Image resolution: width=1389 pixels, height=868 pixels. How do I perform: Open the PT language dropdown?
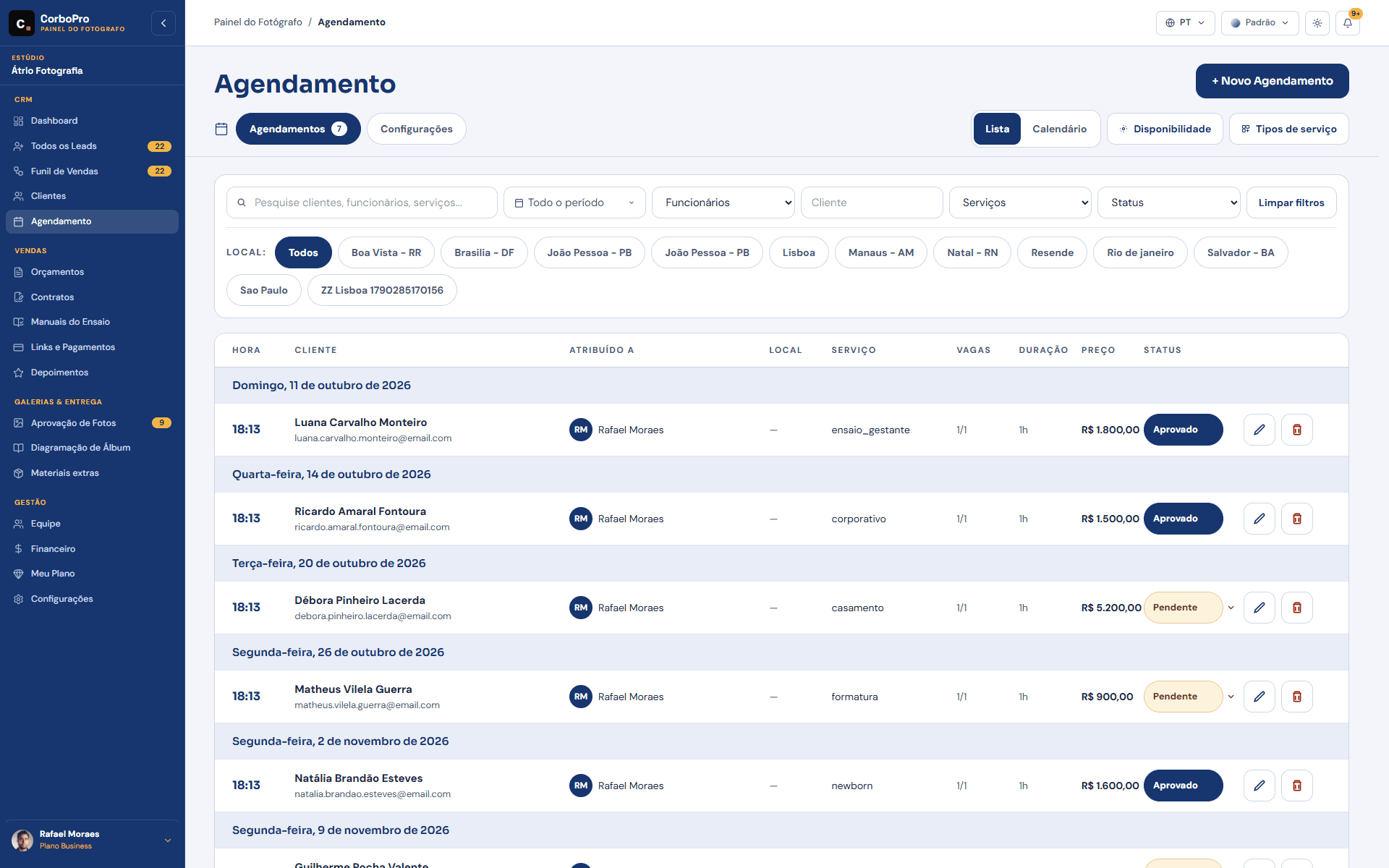click(x=1185, y=23)
